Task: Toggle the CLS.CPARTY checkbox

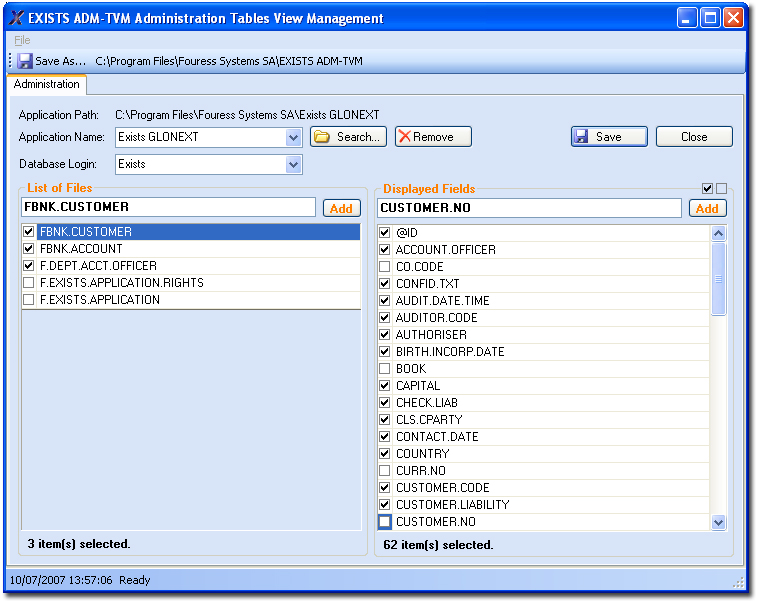Action: [x=385, y=420]
